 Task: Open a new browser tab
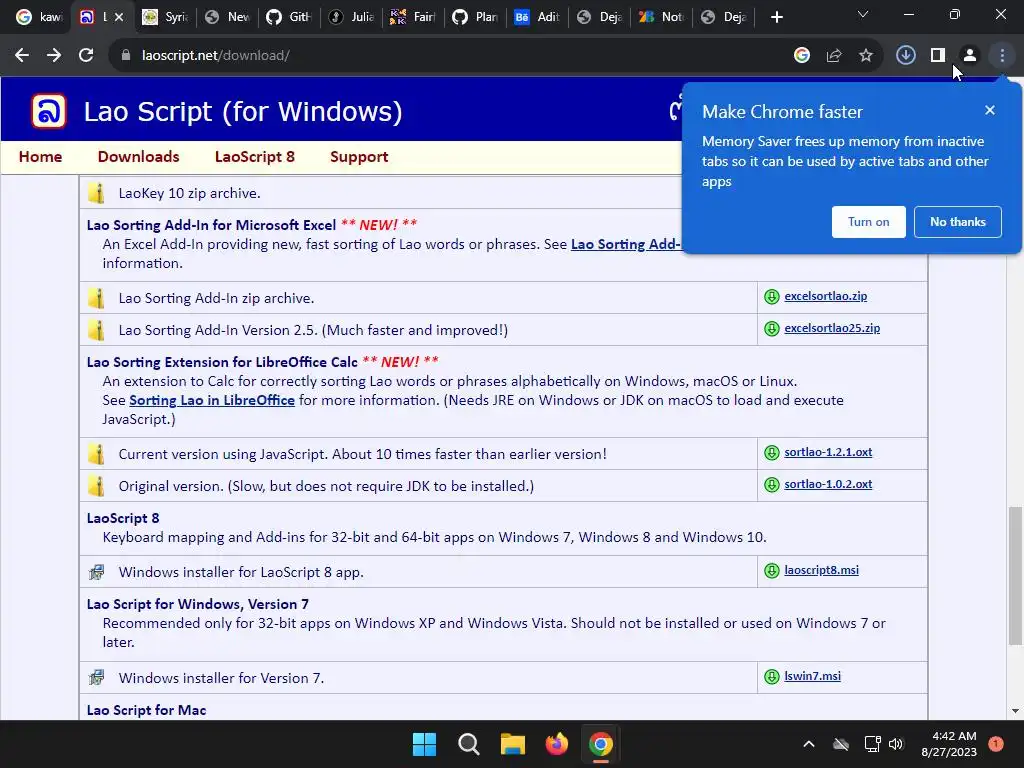776,17
